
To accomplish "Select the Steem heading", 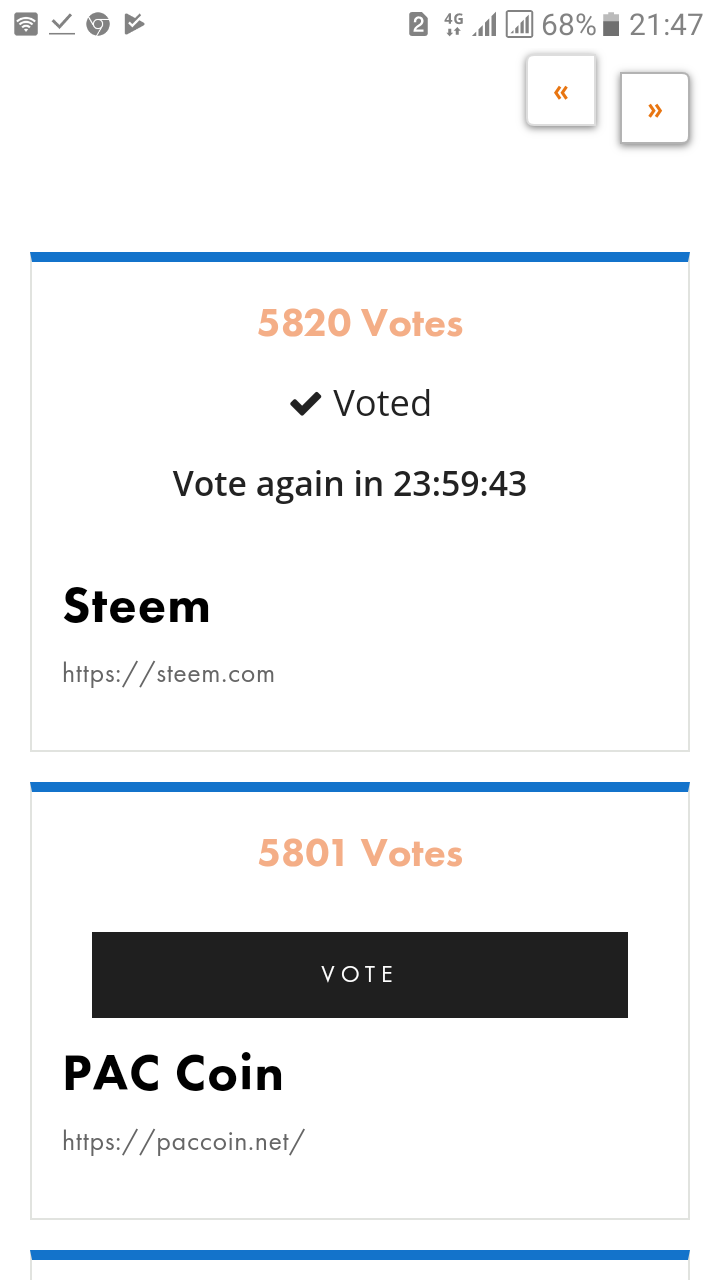I will tap(137, 606).
